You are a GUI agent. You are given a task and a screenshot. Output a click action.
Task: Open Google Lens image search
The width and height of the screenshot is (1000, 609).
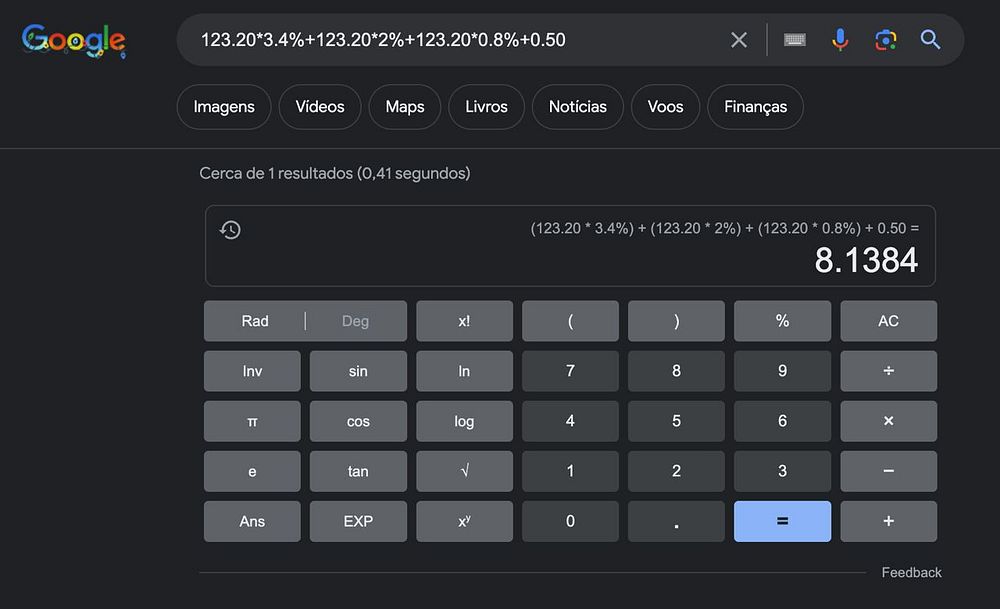click(885, 40)
